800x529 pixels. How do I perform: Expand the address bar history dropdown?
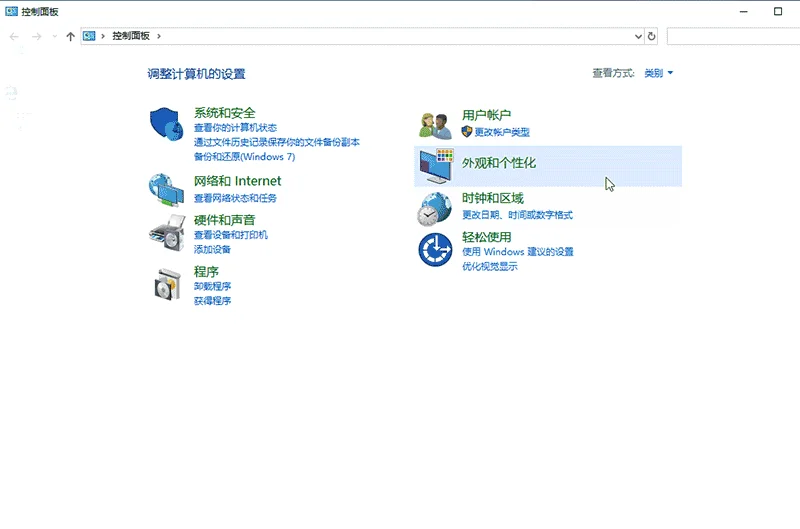tap(638, 36)
